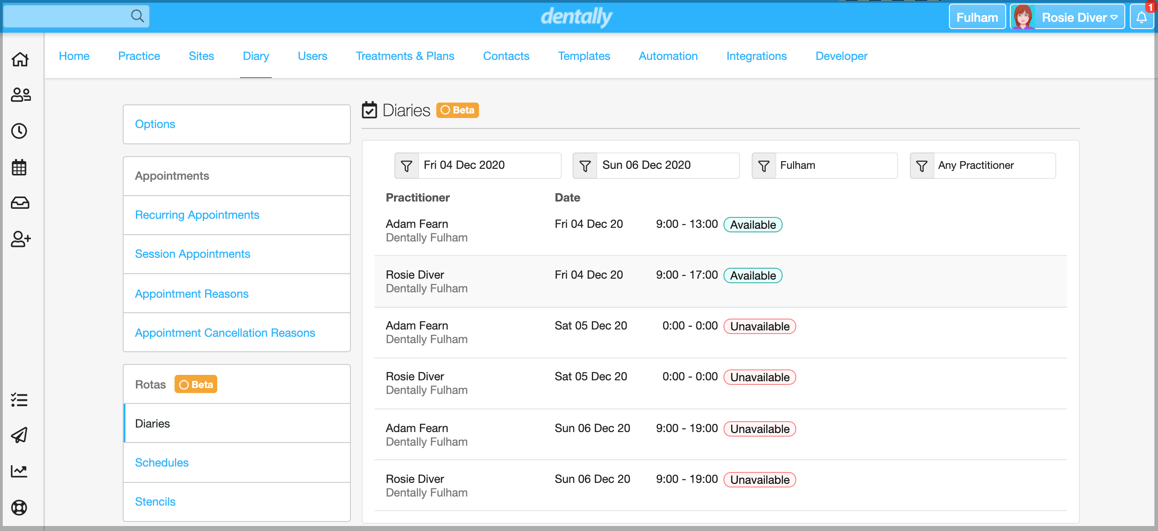1158x531 pixels.
Task: Open the patients icon in the sidebar
Action: click(x=20, y=95)
